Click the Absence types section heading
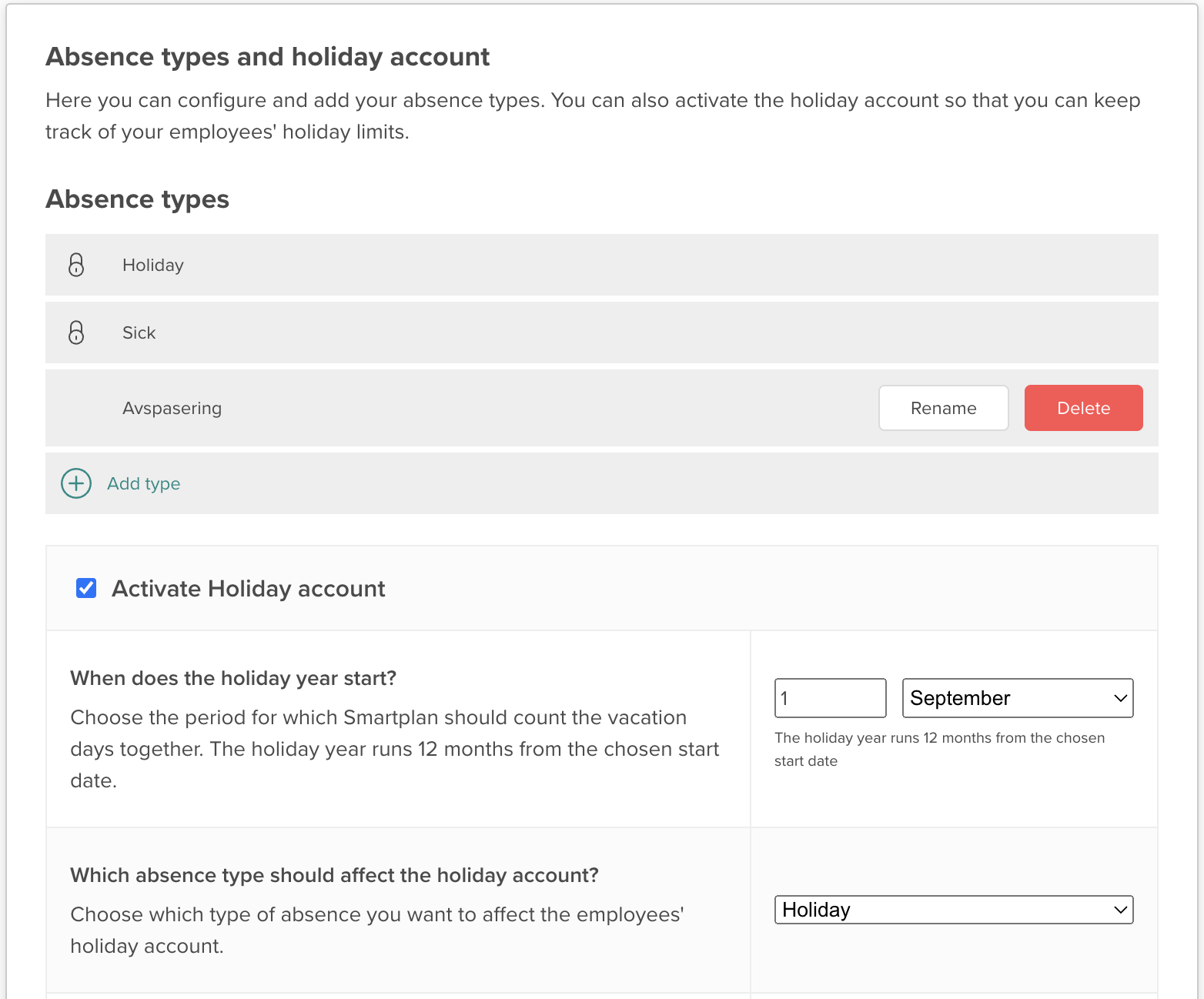 tap(137, 199)
